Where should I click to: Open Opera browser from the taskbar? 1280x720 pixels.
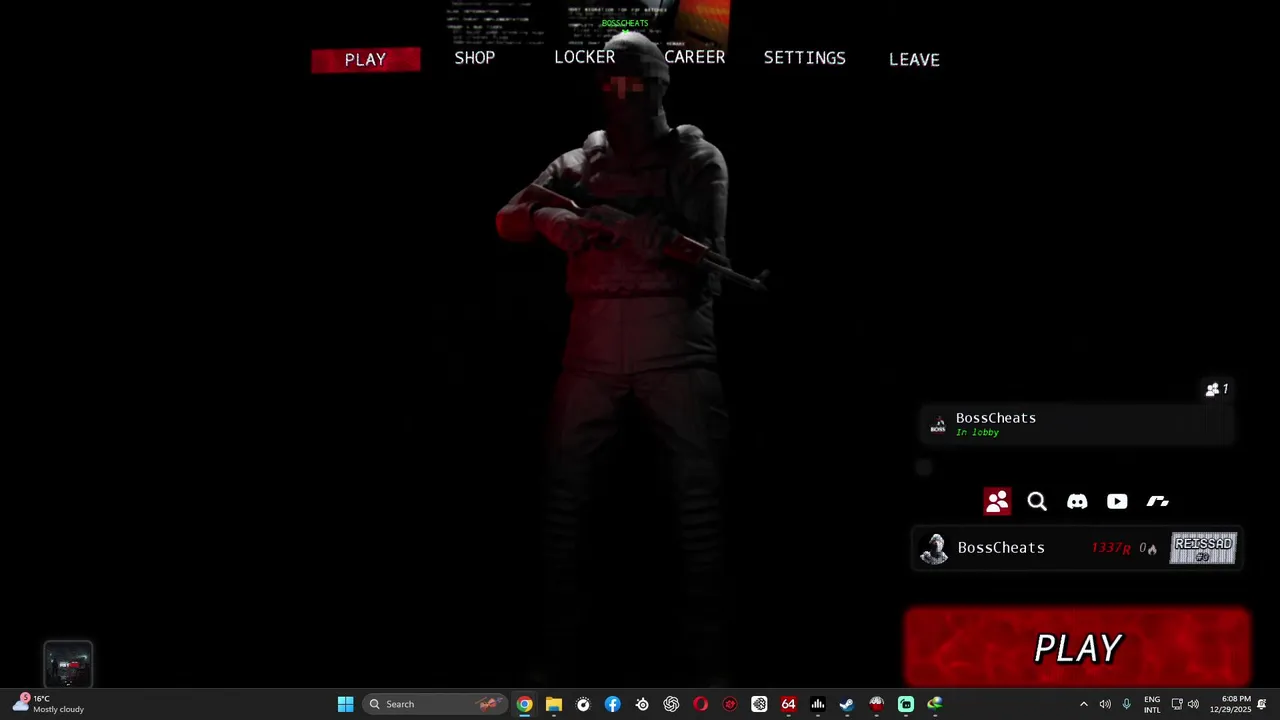point(700,704)
